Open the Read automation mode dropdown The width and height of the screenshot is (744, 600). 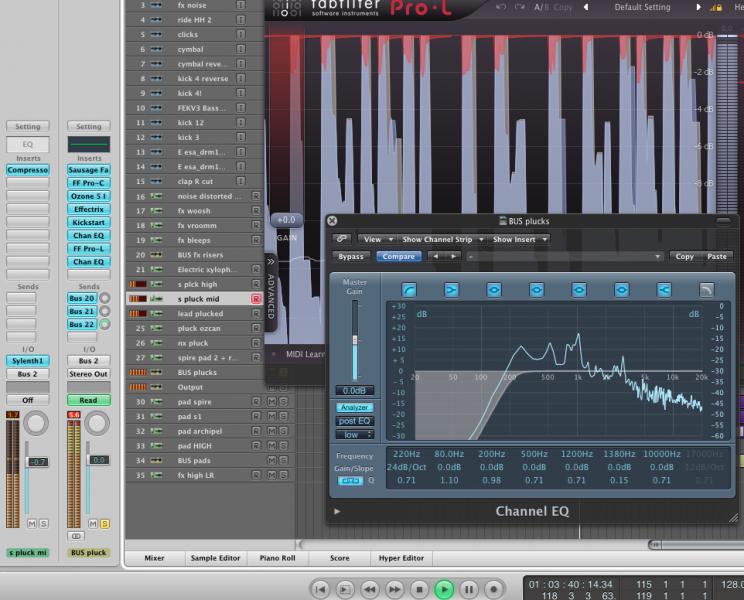[89, 400]
